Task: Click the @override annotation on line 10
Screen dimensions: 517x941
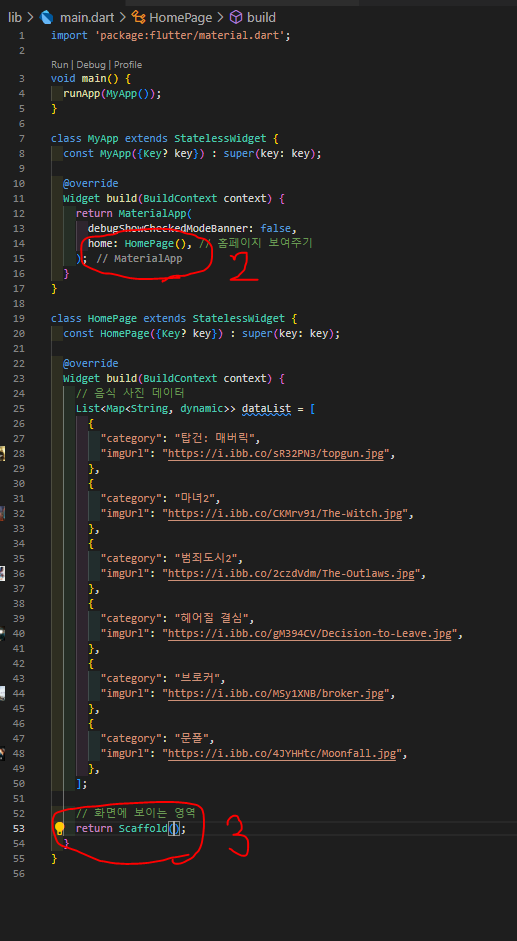Action: 91,184
